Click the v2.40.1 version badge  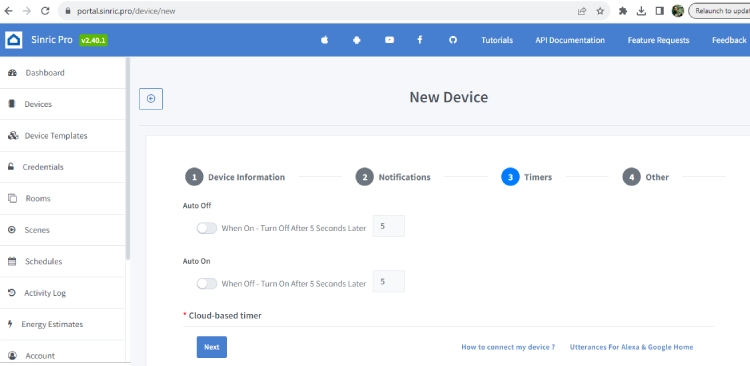coord(94,40)
